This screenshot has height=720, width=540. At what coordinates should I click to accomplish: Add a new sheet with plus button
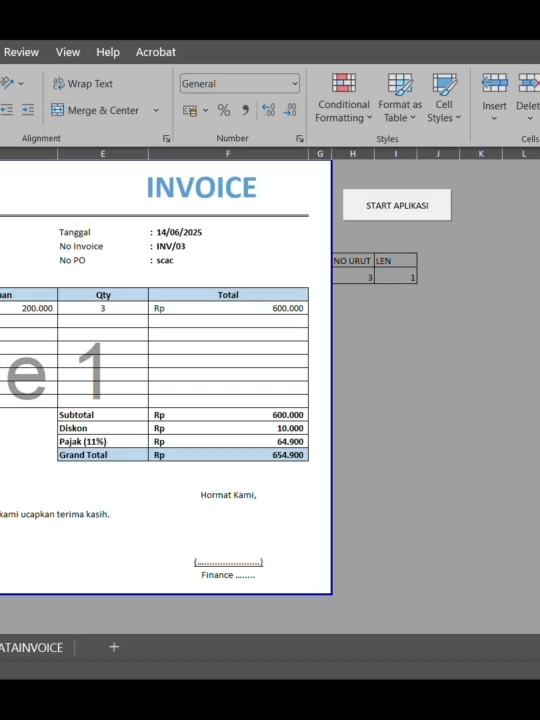114,647
